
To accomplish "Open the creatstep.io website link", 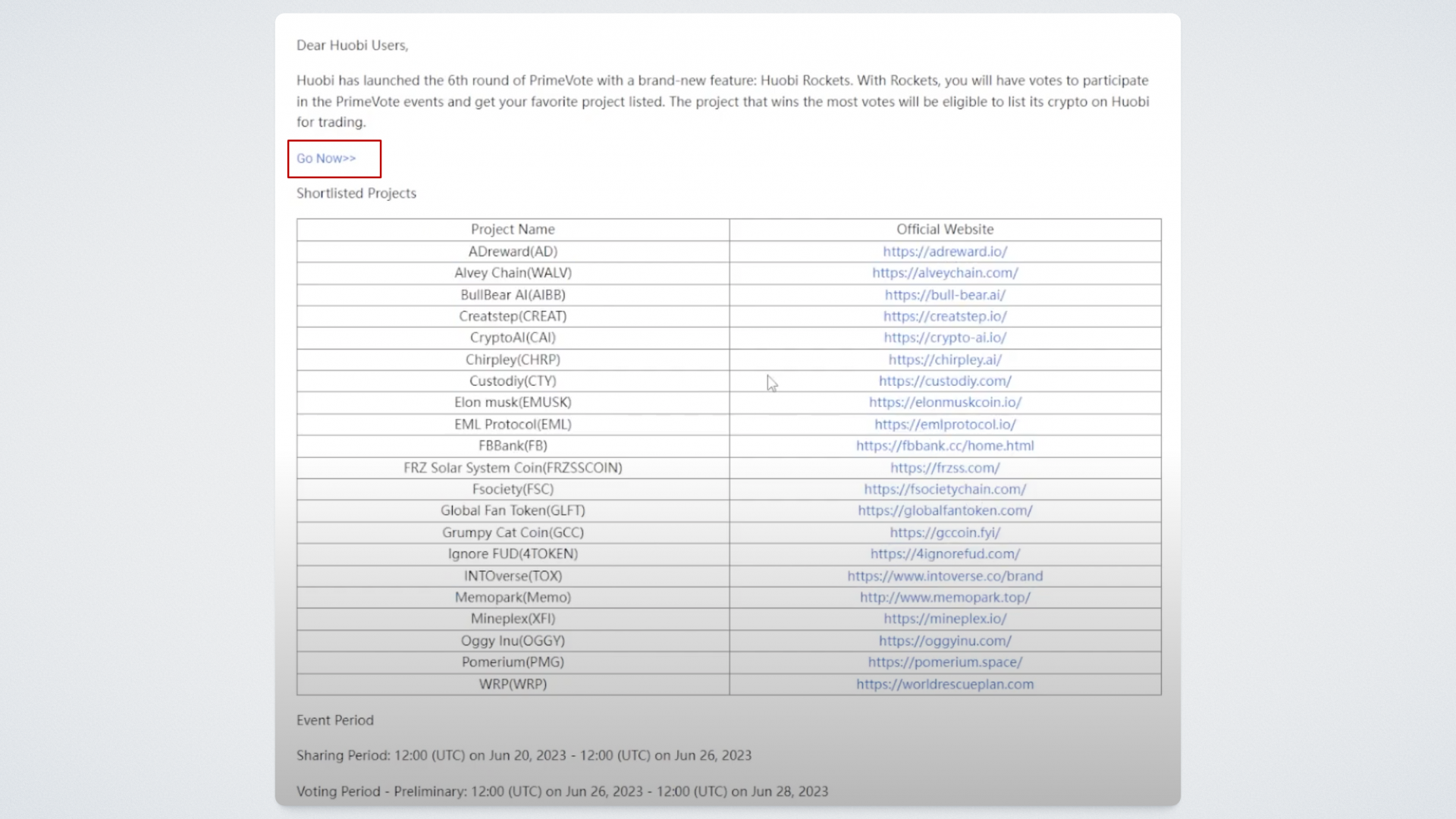I will point(945,316).
